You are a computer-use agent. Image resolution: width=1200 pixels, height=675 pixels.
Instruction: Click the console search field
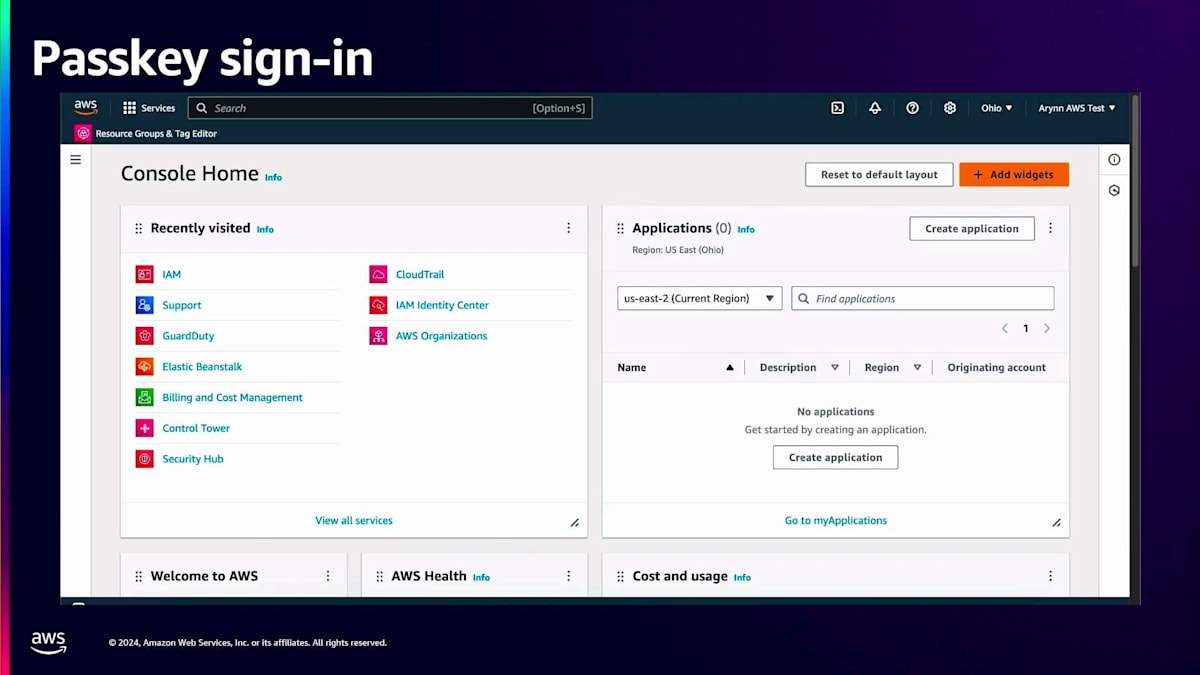390,108
